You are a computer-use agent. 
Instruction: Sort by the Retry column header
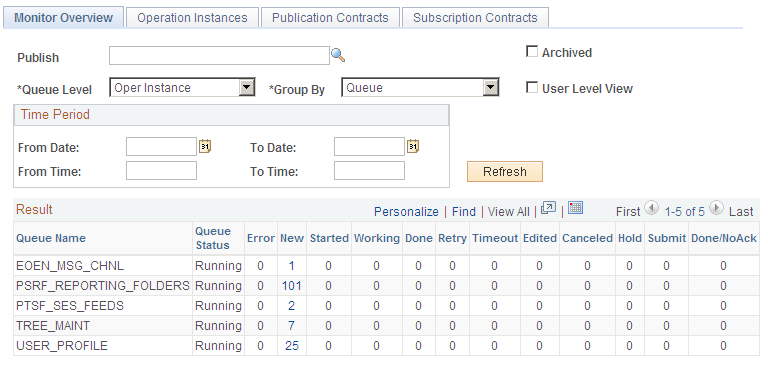click(452, 238)
